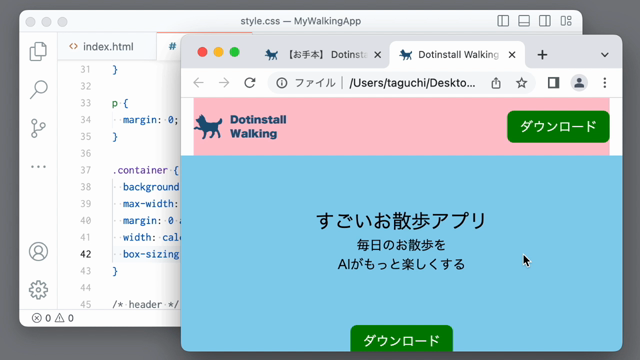Open Customize Layout icon in VS Code
640x360 pixels.
click(566, 21)
